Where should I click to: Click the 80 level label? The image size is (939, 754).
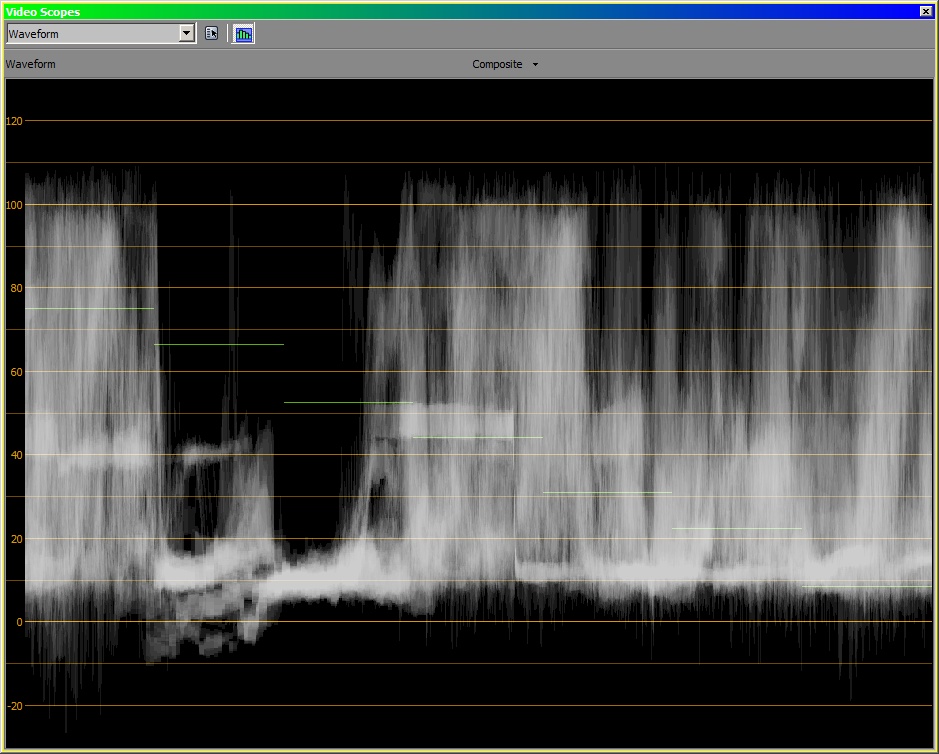click(x=14, y=288)
